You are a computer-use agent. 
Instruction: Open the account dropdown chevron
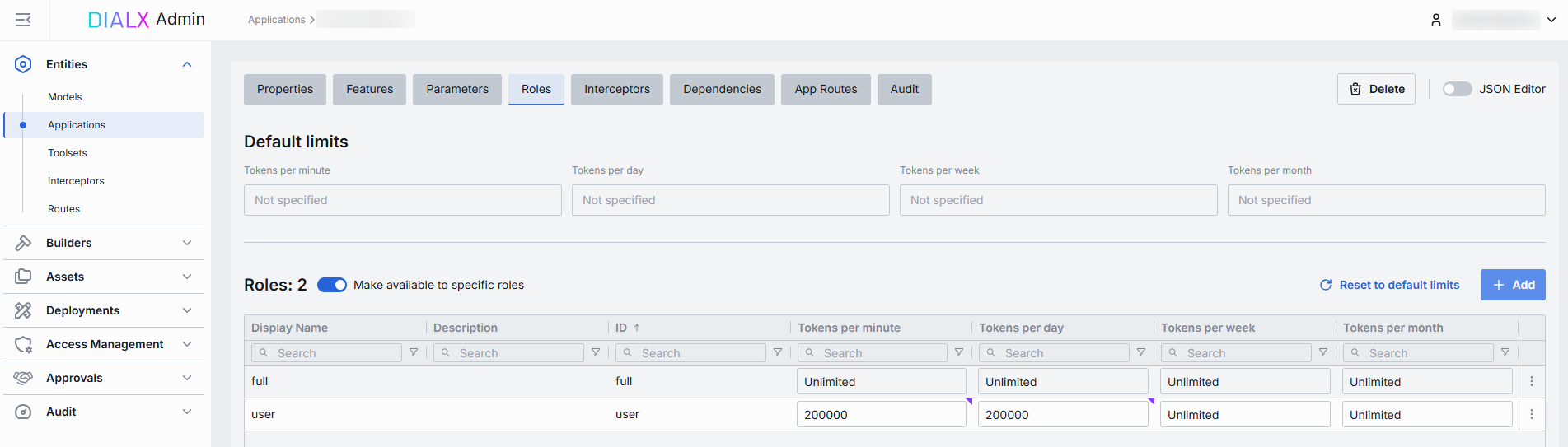click(1552, 20)
